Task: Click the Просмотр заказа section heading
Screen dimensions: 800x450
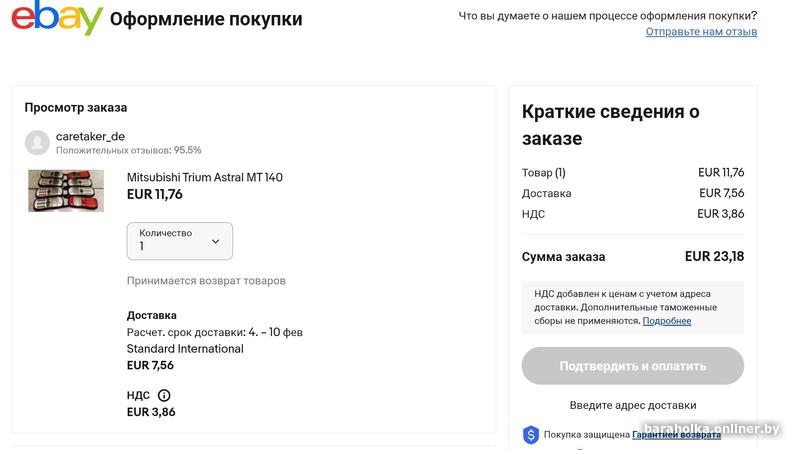Action: click(76, 107)
